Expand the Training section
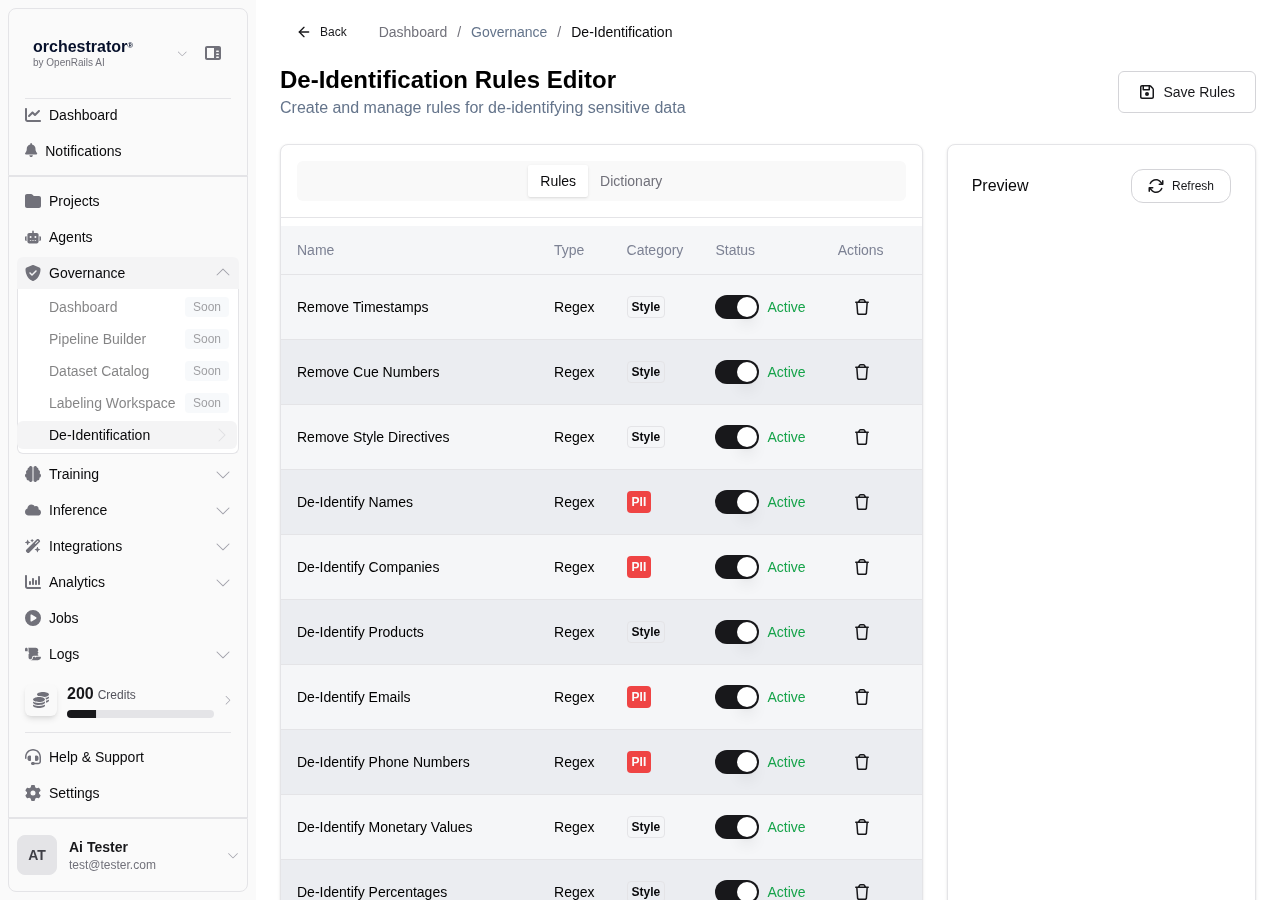 point(223,474)
